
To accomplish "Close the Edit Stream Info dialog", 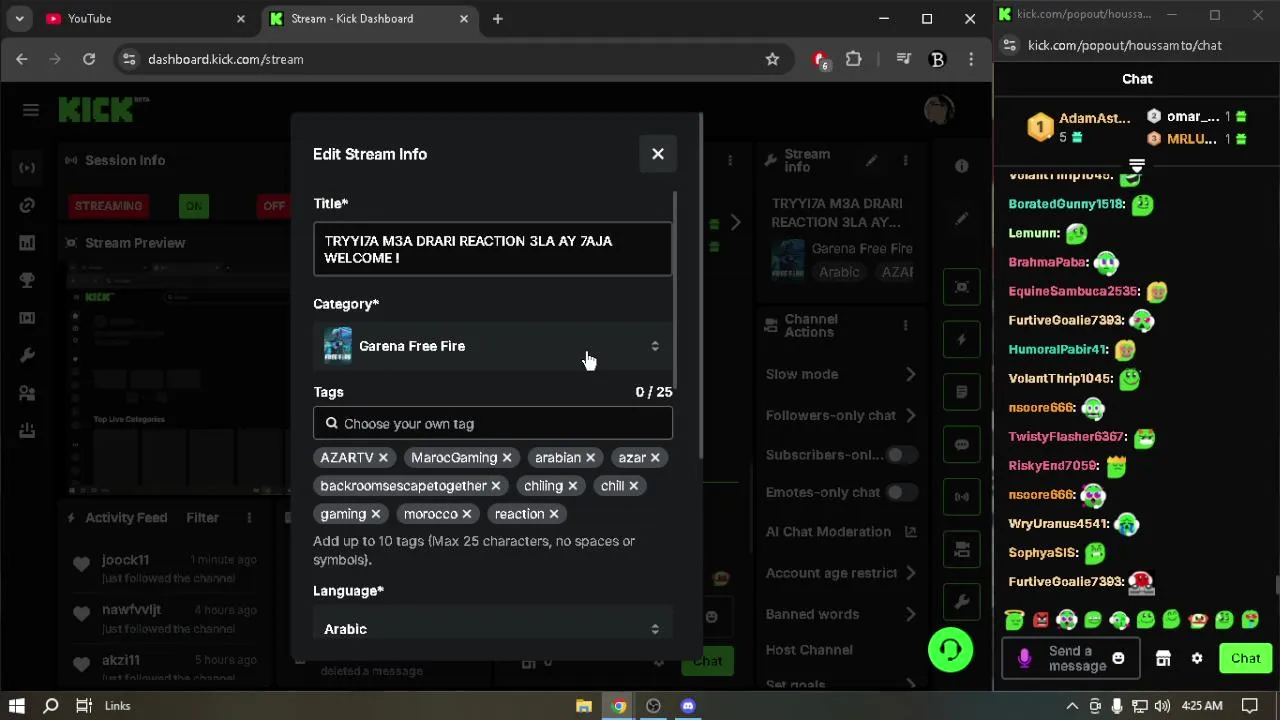I will click(x=658, y=154).
